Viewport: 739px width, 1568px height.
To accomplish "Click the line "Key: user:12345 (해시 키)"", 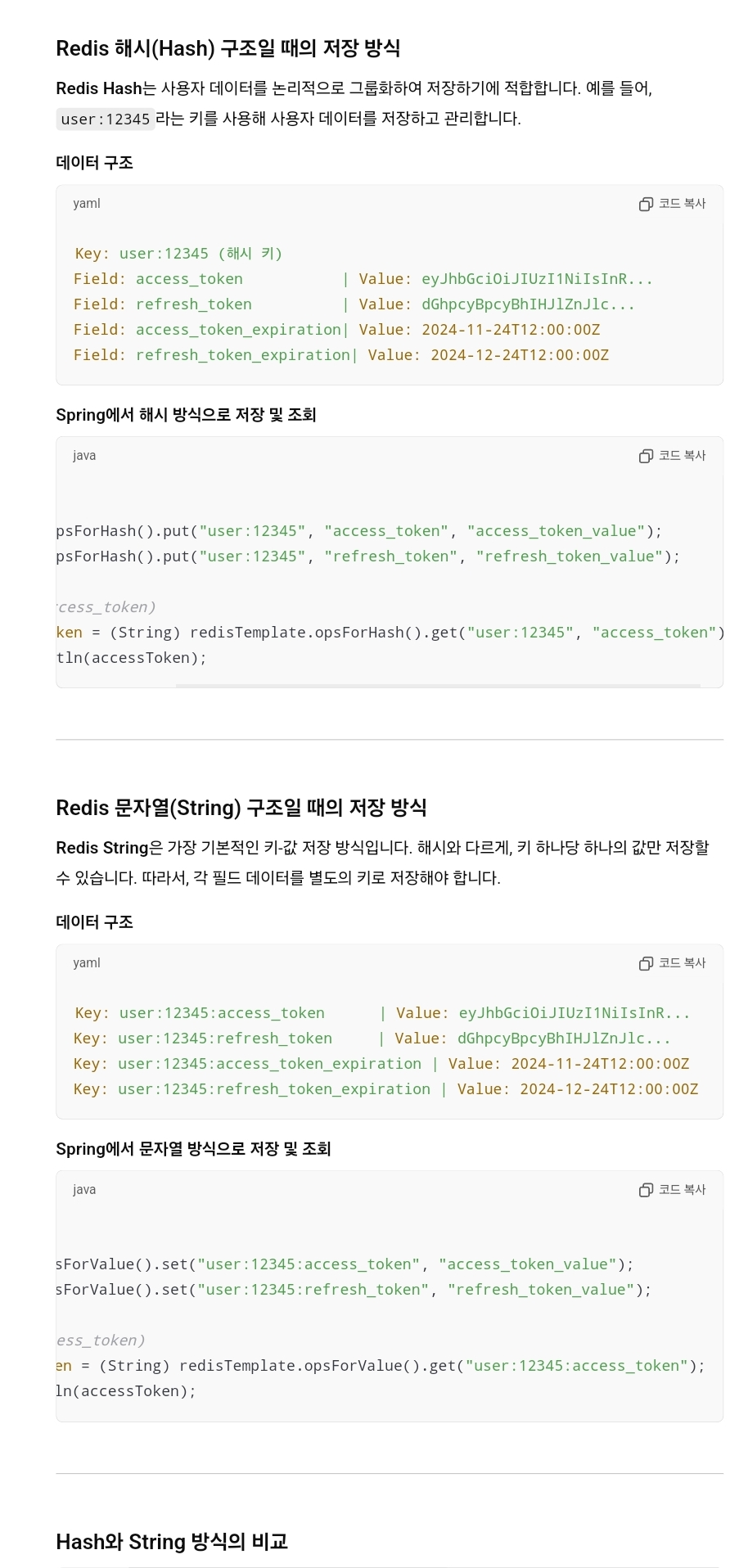I will point(178,254).
